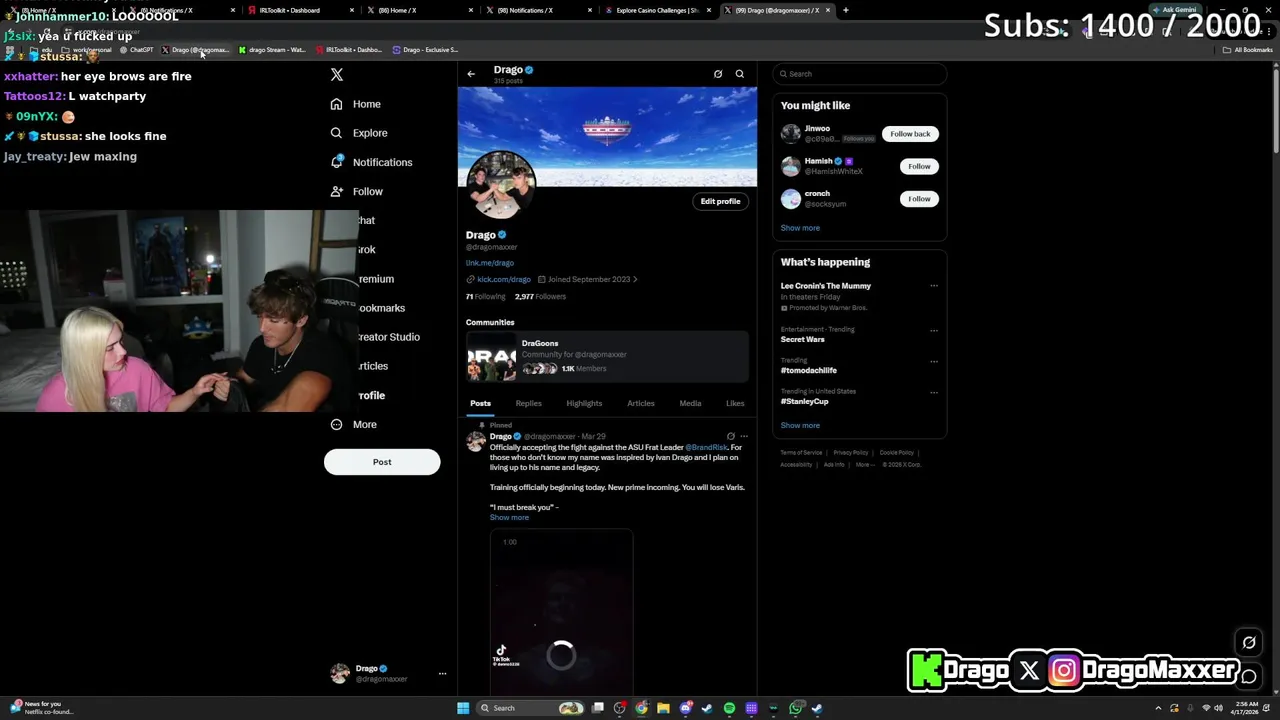
Task: Switch to the Posts tab
Action: [x=480, y=404]
